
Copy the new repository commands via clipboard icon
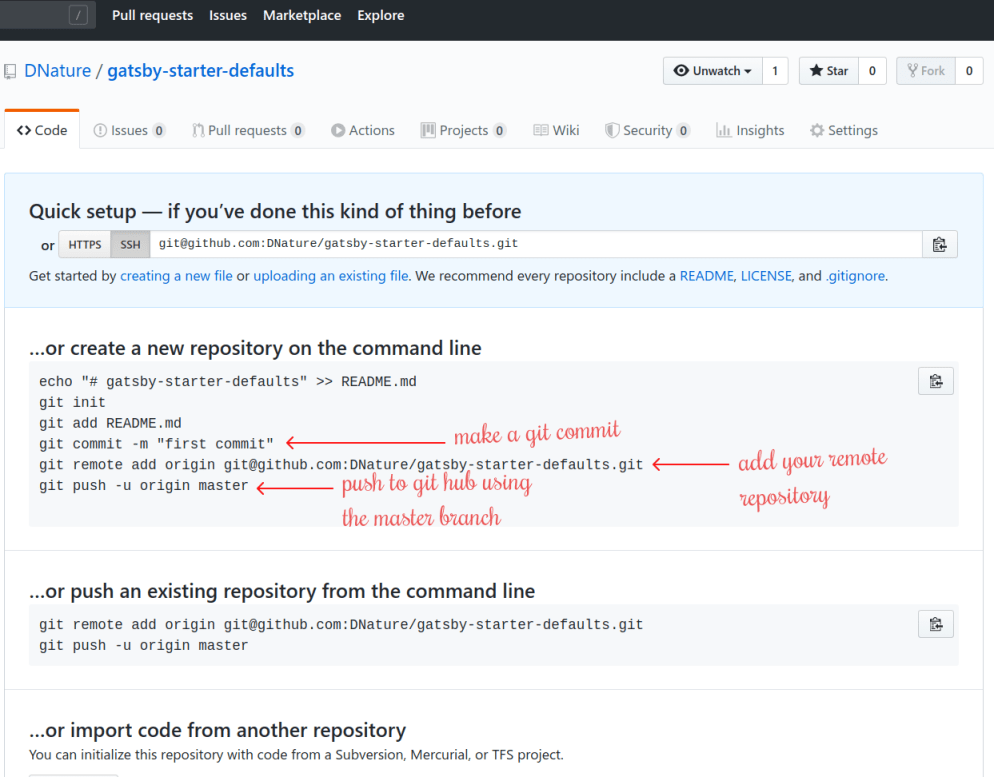coord(935,380)
